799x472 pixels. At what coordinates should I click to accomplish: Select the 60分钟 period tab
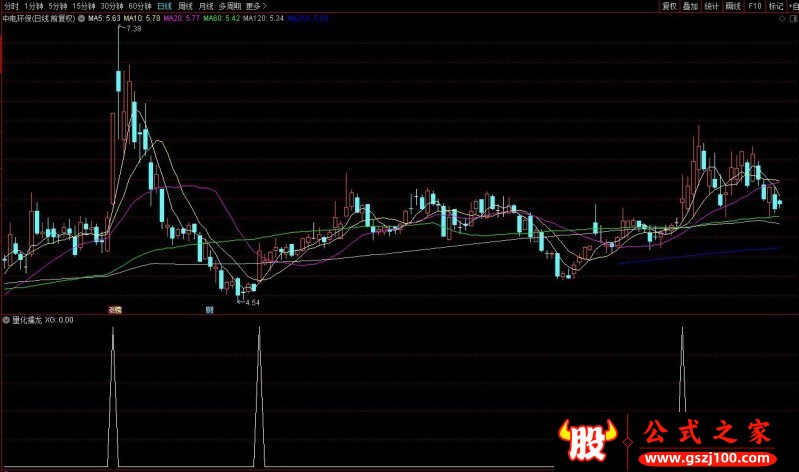(x=140, y=6)
